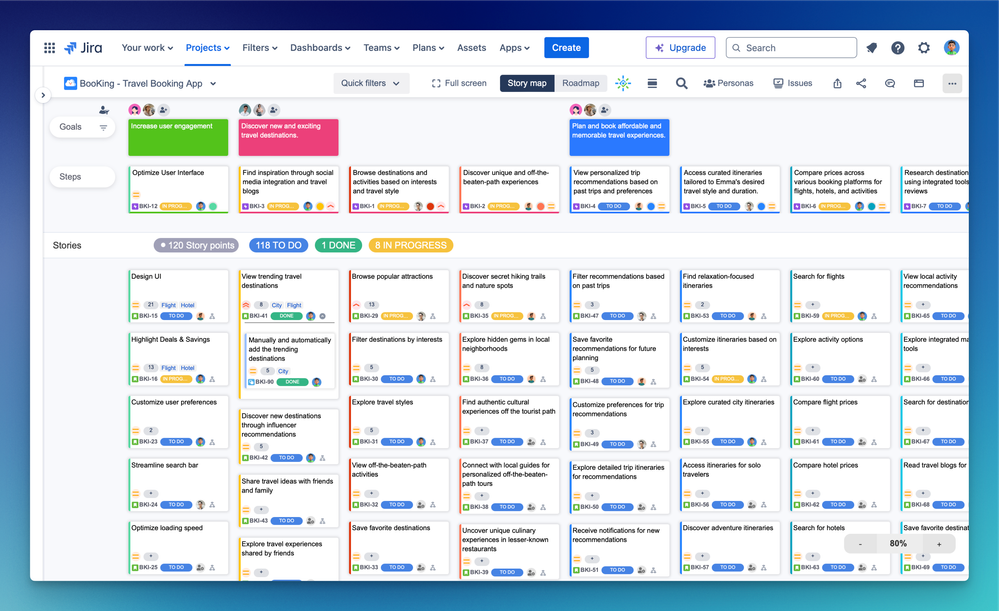Viewport: 999px width, 611px height.
Task: Open Quick filters dropdown
Action: click(371, 83)
